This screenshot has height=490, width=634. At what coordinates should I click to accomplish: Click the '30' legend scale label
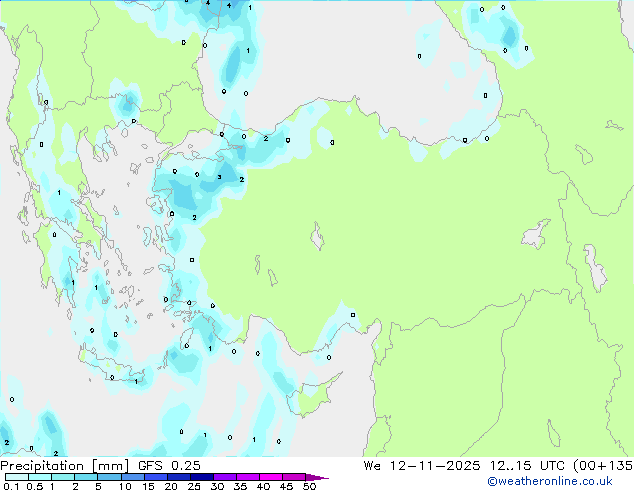tap(217, 486)
